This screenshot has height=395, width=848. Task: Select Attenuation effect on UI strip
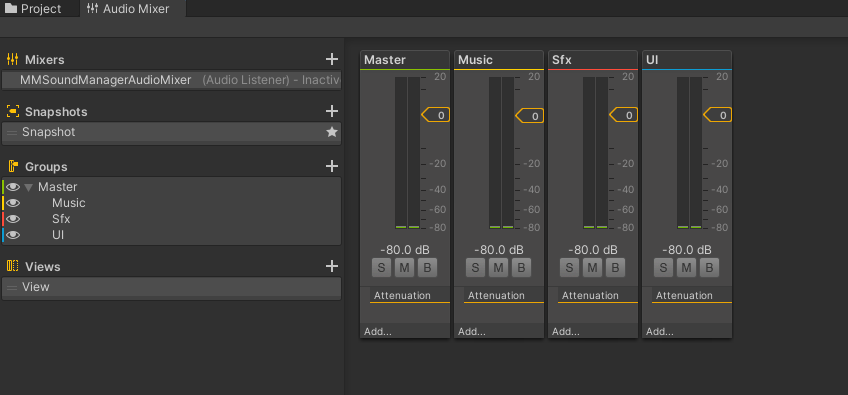[692, 296]
